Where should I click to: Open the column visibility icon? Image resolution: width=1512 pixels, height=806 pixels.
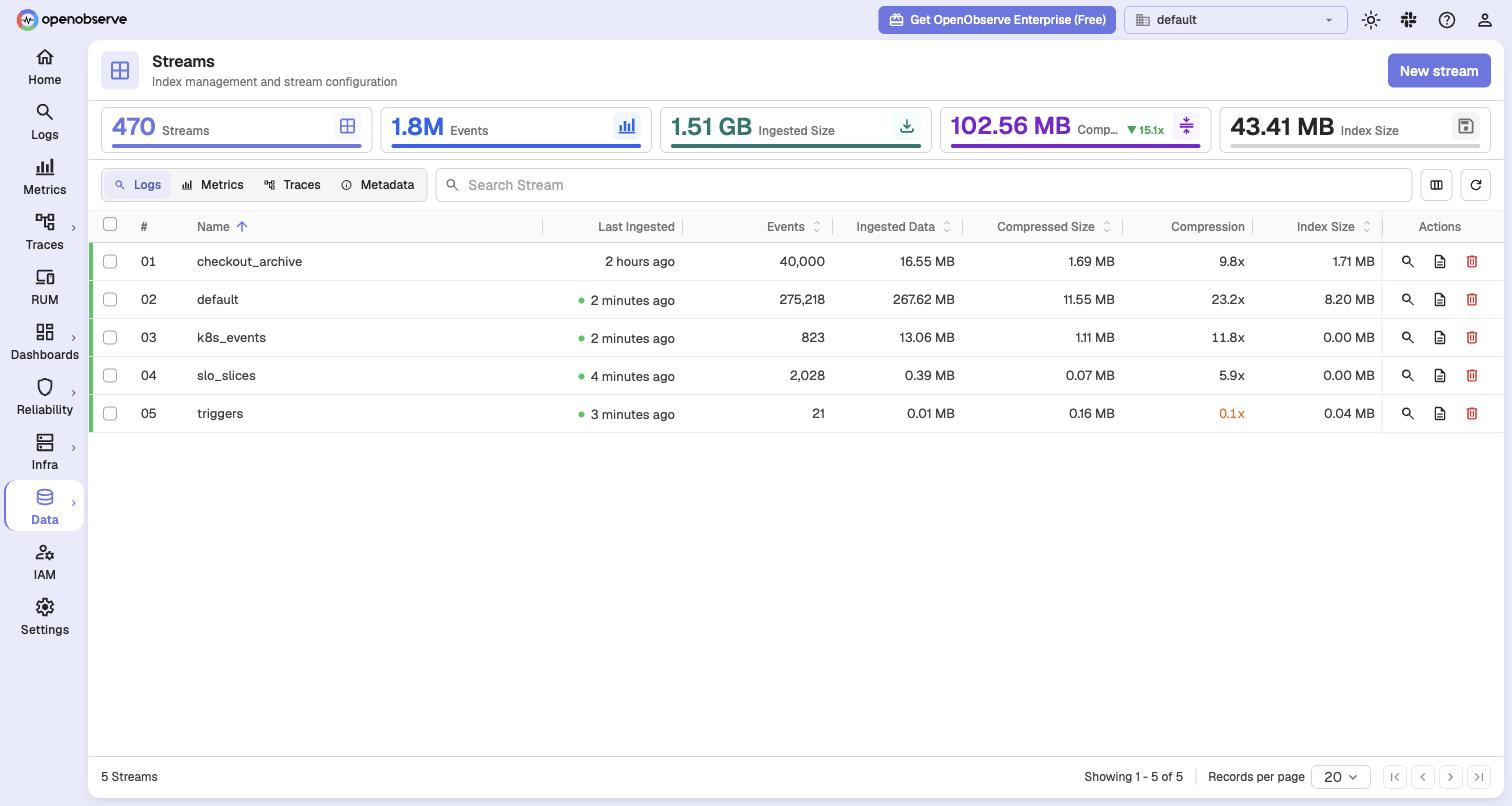pos(1436,185)
